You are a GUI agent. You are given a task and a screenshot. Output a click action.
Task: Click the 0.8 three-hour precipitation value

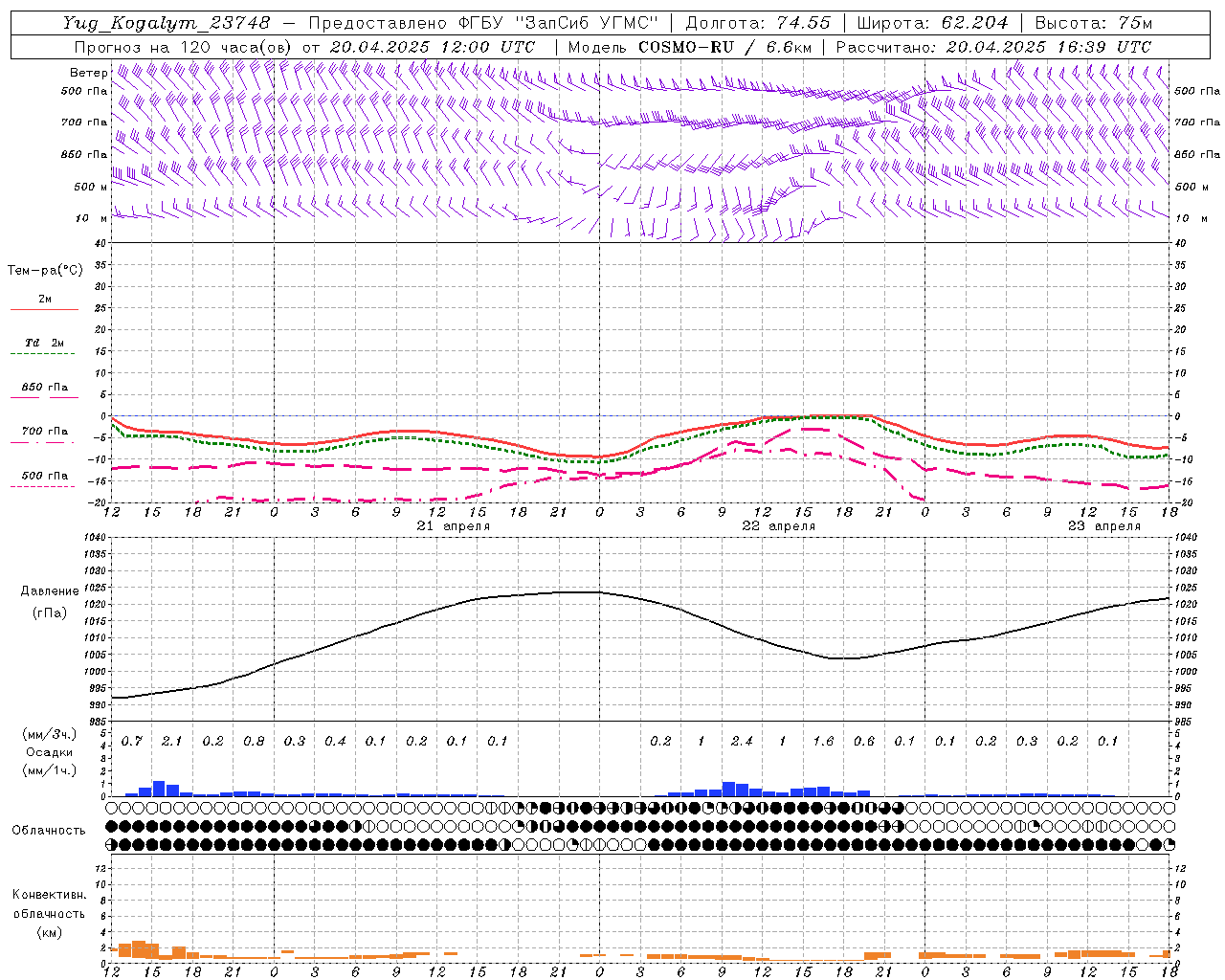pos(254,741)
